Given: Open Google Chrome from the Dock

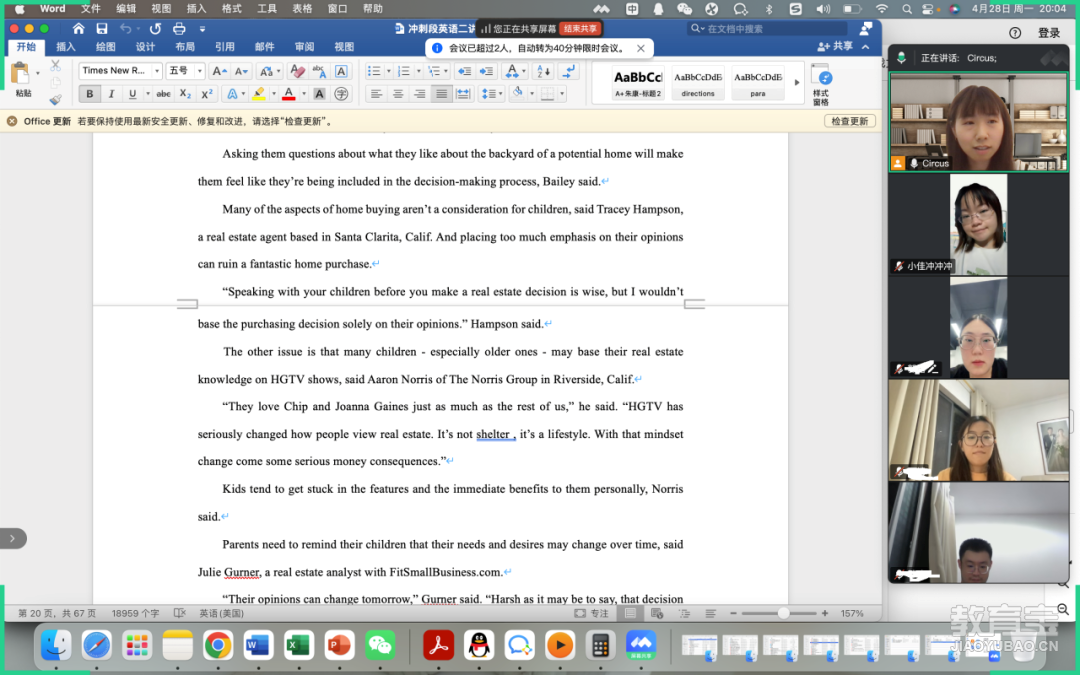Looking at the screenshot, I should (x=218, y=645).
